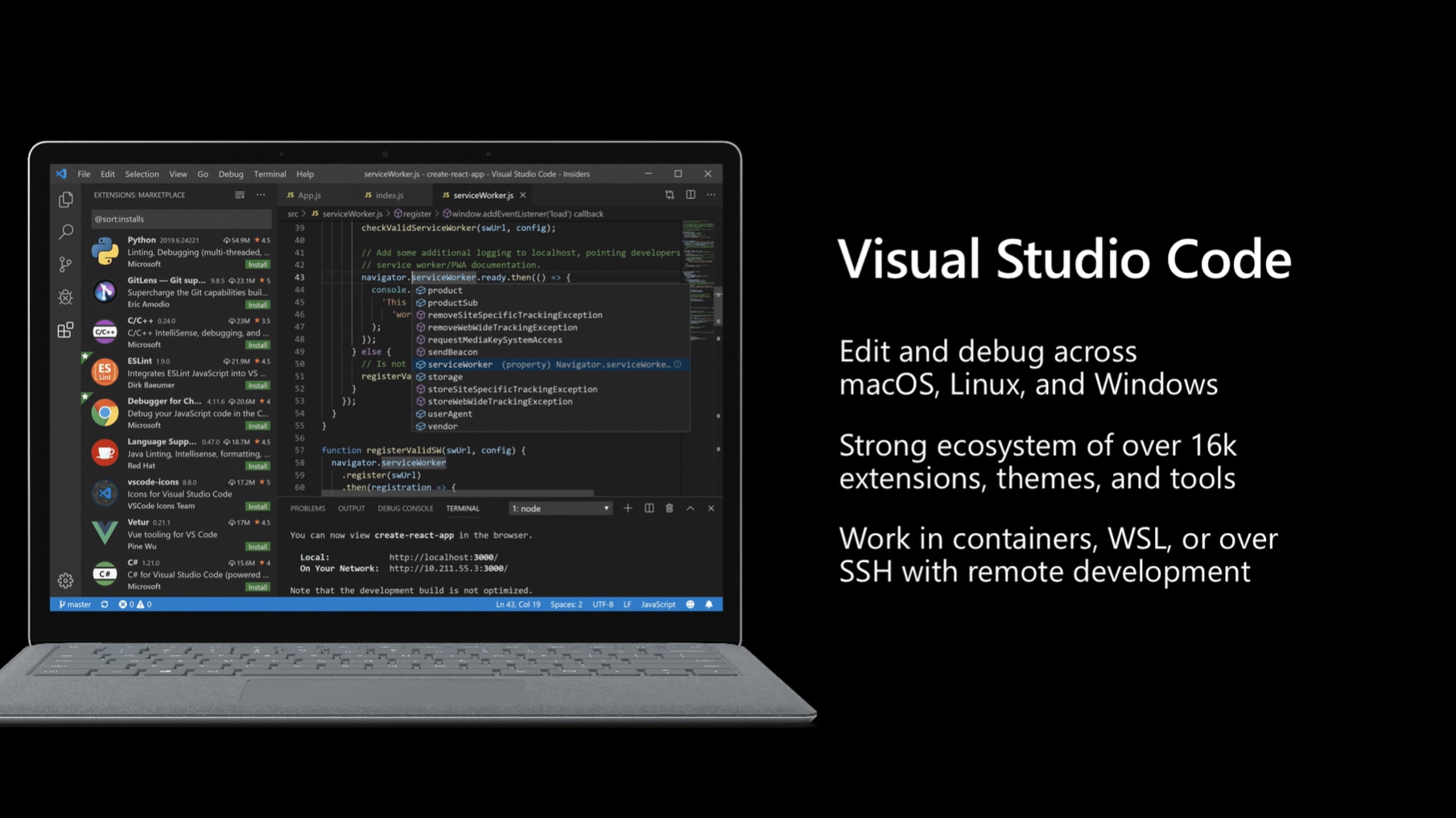Select 'serviceWorker' in the autocomplete list
The height and width of the screenshot is (818, 1456).
pos(551,365)
